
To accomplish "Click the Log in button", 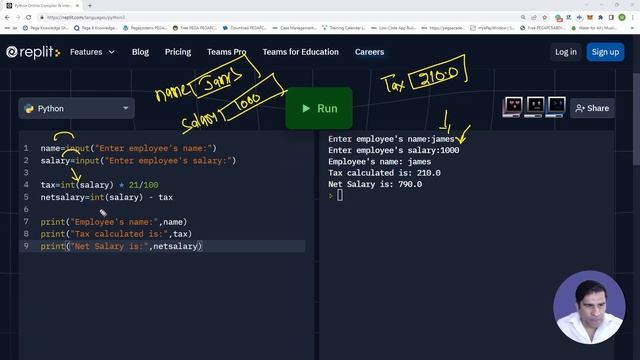I will [566, 52].
